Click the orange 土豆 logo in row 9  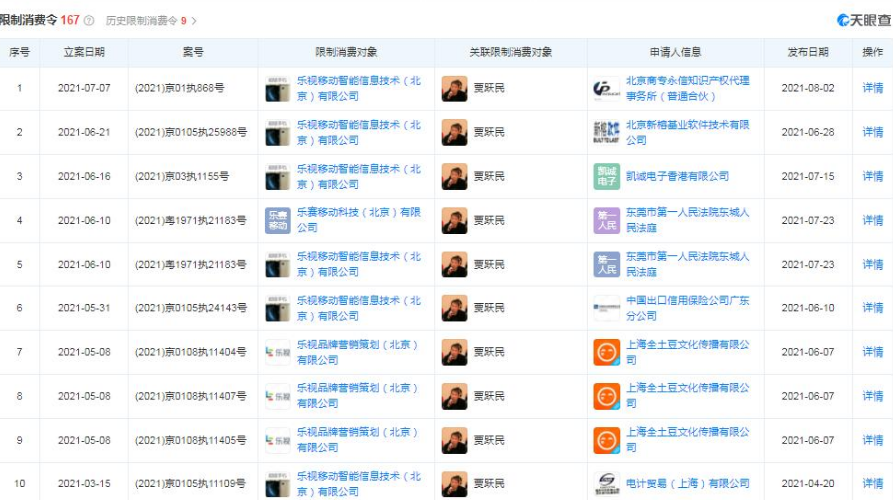pyautogui.click(x=606, y=440)
